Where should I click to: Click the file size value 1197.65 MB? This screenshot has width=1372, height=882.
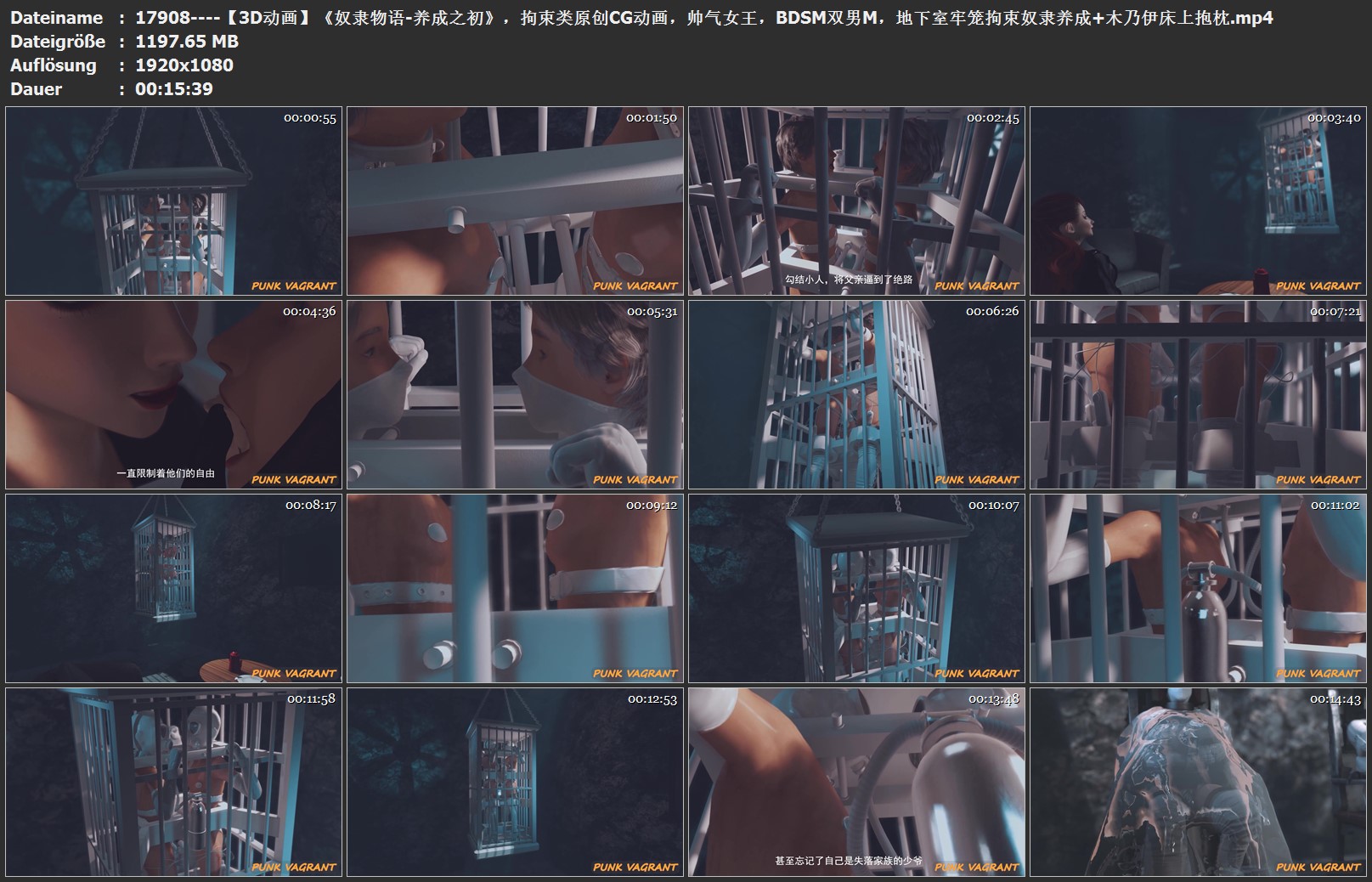click(187, 42)
